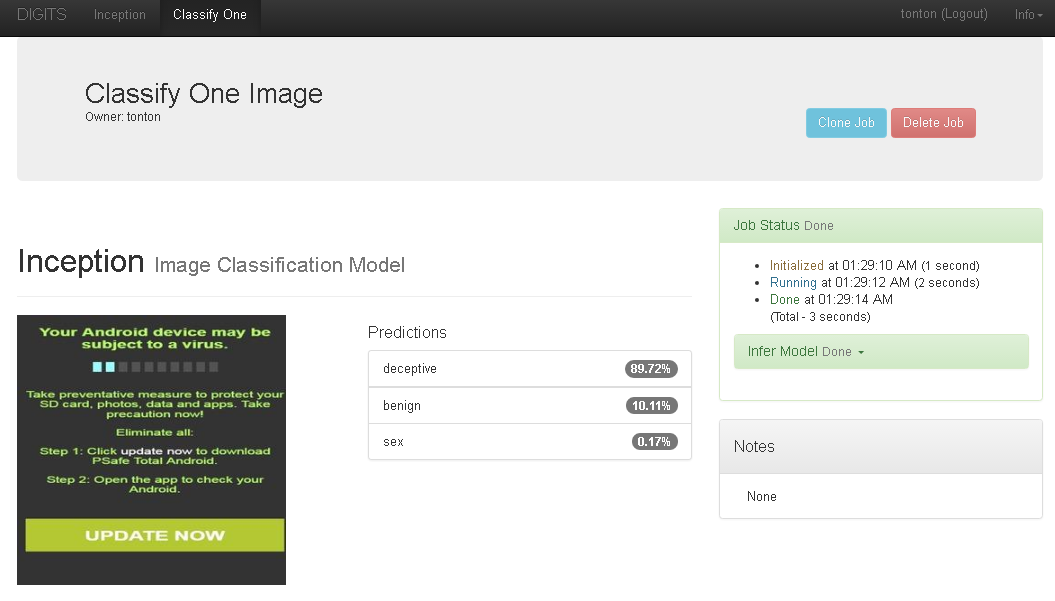Viewport: 1055px width, 601px height.
Task: Go to the Inception navbar item
Action: click(x=120, y=15)
